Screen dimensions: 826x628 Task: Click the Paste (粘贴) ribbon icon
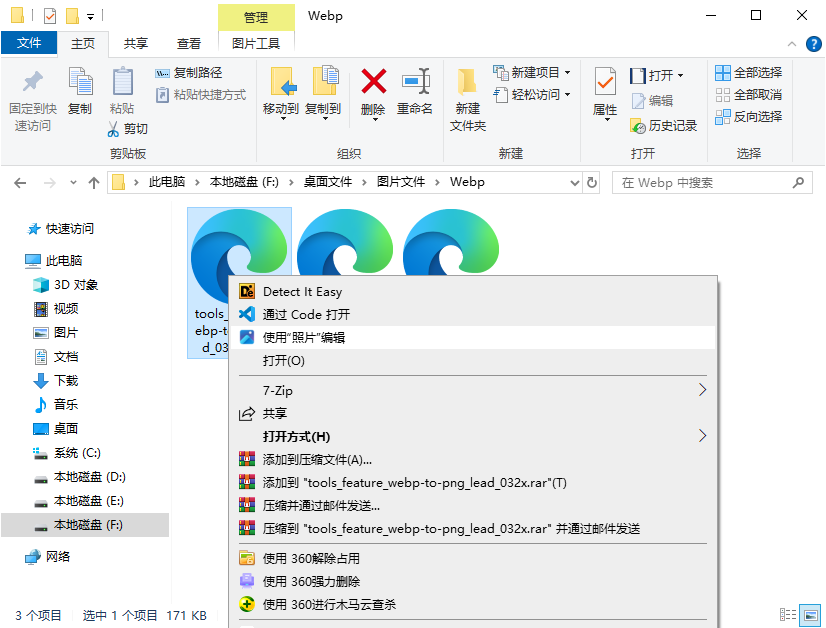122,81
